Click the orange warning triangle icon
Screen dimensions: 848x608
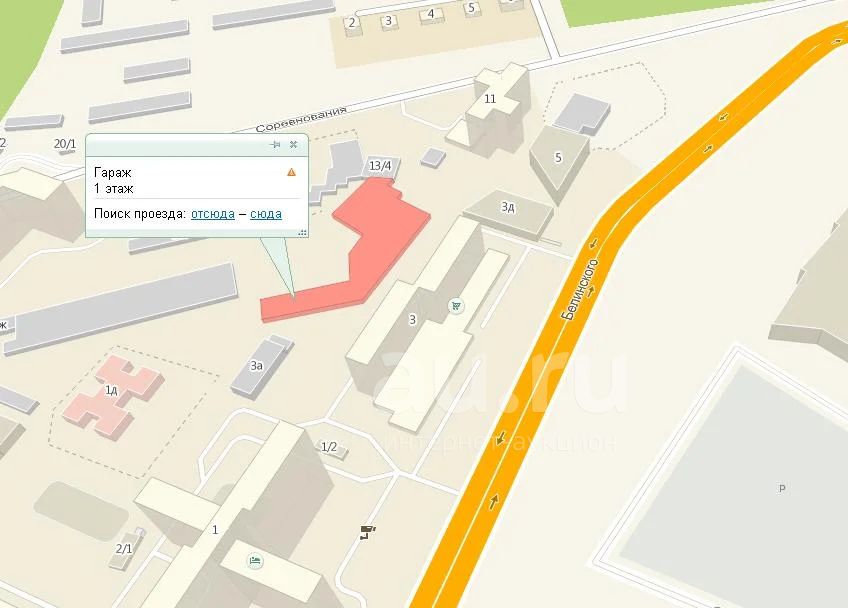[x=292, y=172]
